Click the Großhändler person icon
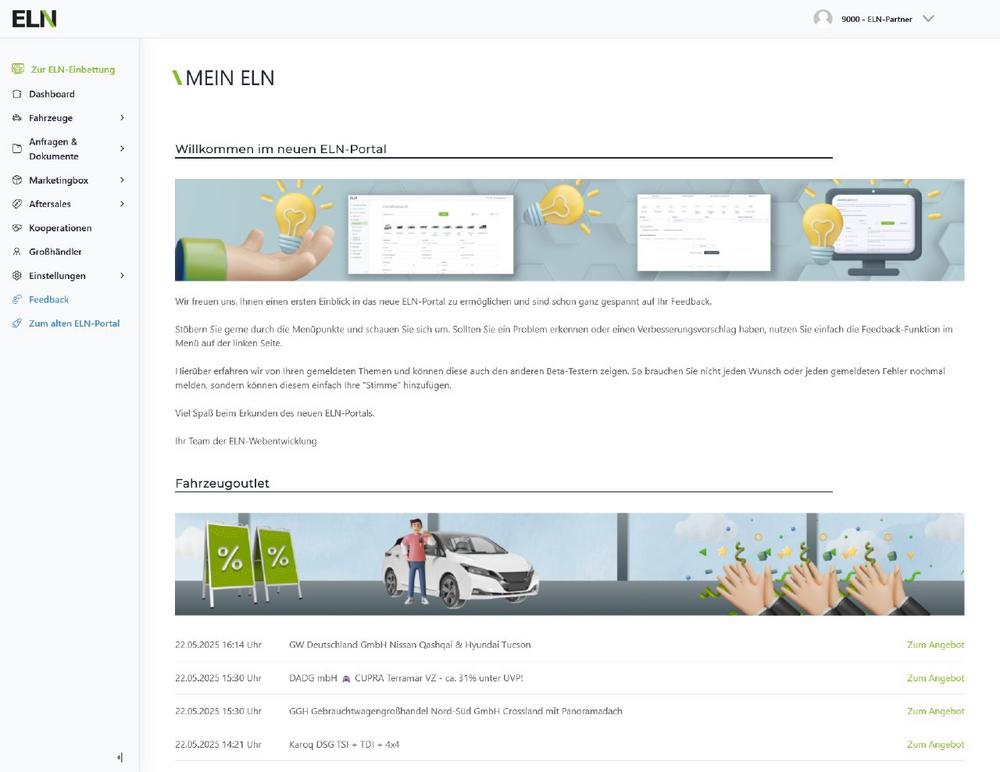The image size is (1000, 772). [x=17, y=252]
